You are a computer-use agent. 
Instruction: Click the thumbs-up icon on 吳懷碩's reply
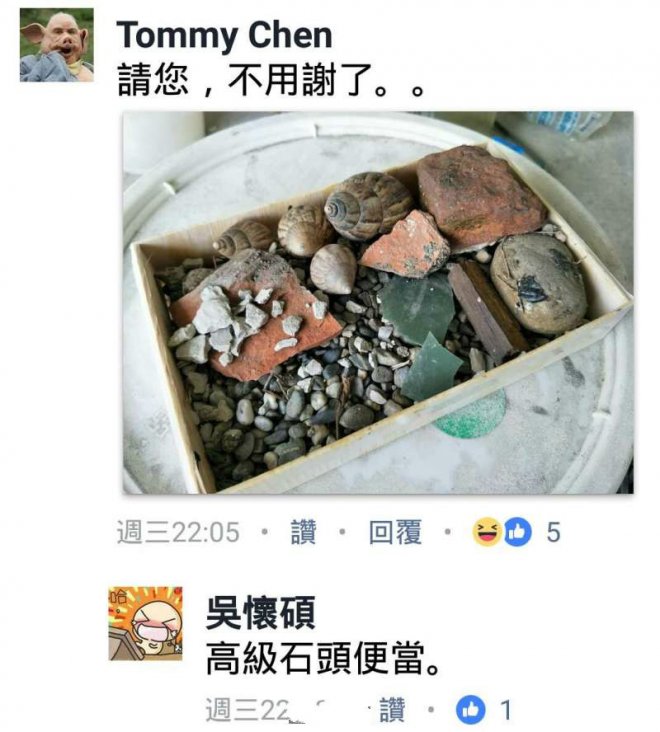pos(470,710)
